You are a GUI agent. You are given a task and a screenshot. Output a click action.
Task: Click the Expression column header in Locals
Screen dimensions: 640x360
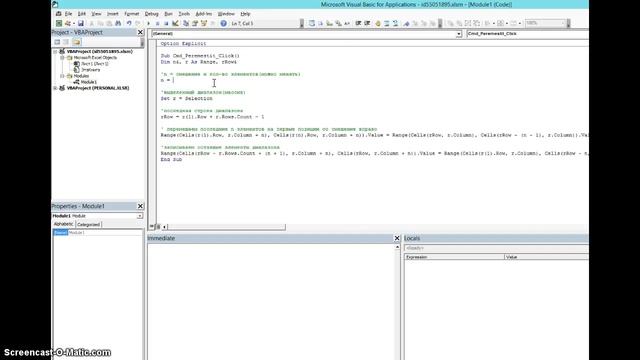click(454, 257)
